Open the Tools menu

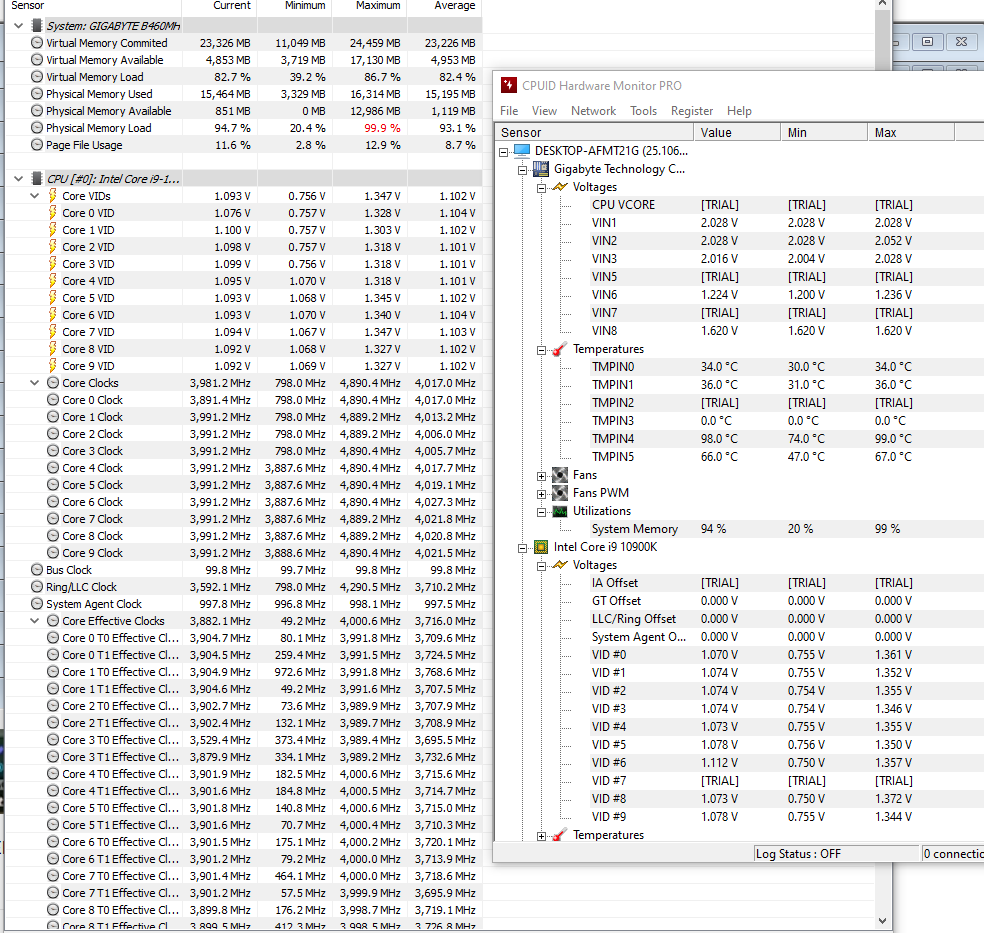click(643, 111)
